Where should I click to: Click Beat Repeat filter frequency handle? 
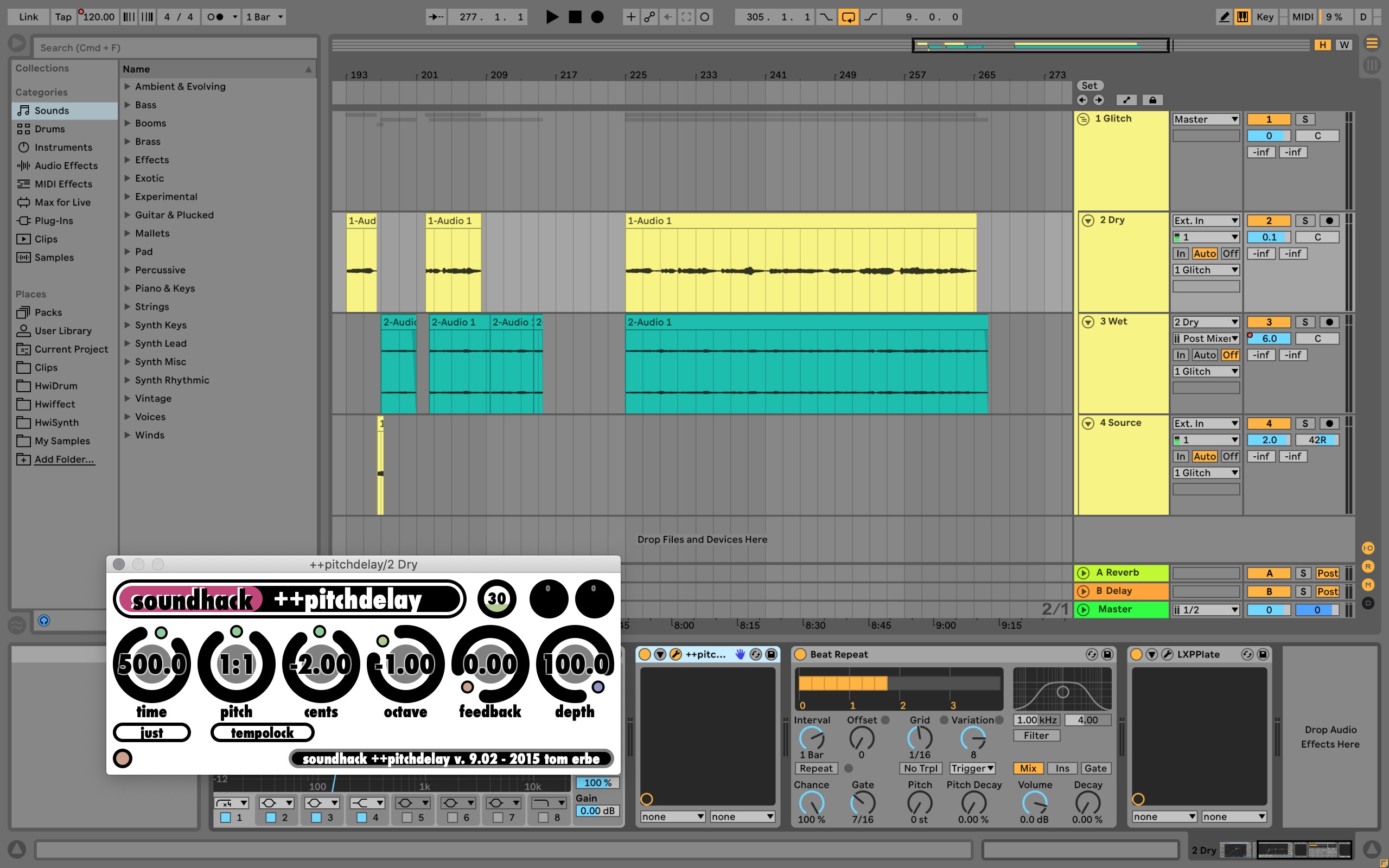coord(1063,692)
